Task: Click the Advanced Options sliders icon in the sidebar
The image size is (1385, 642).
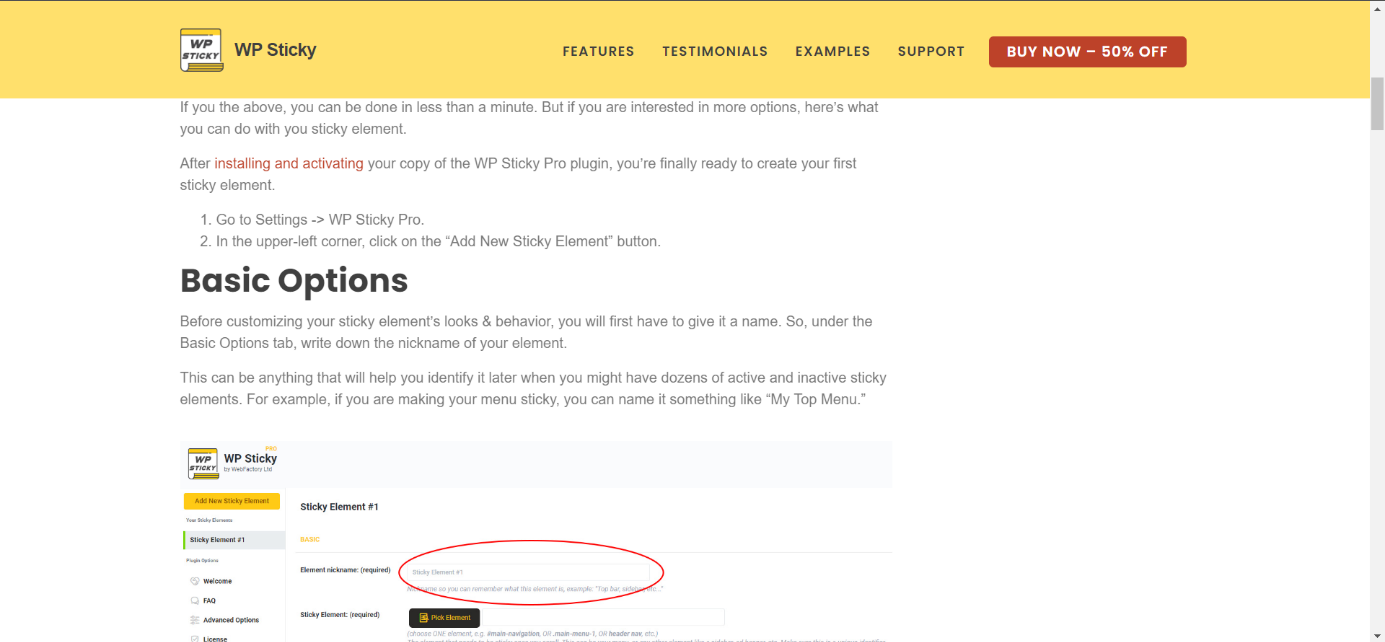Action: (195, 620)
